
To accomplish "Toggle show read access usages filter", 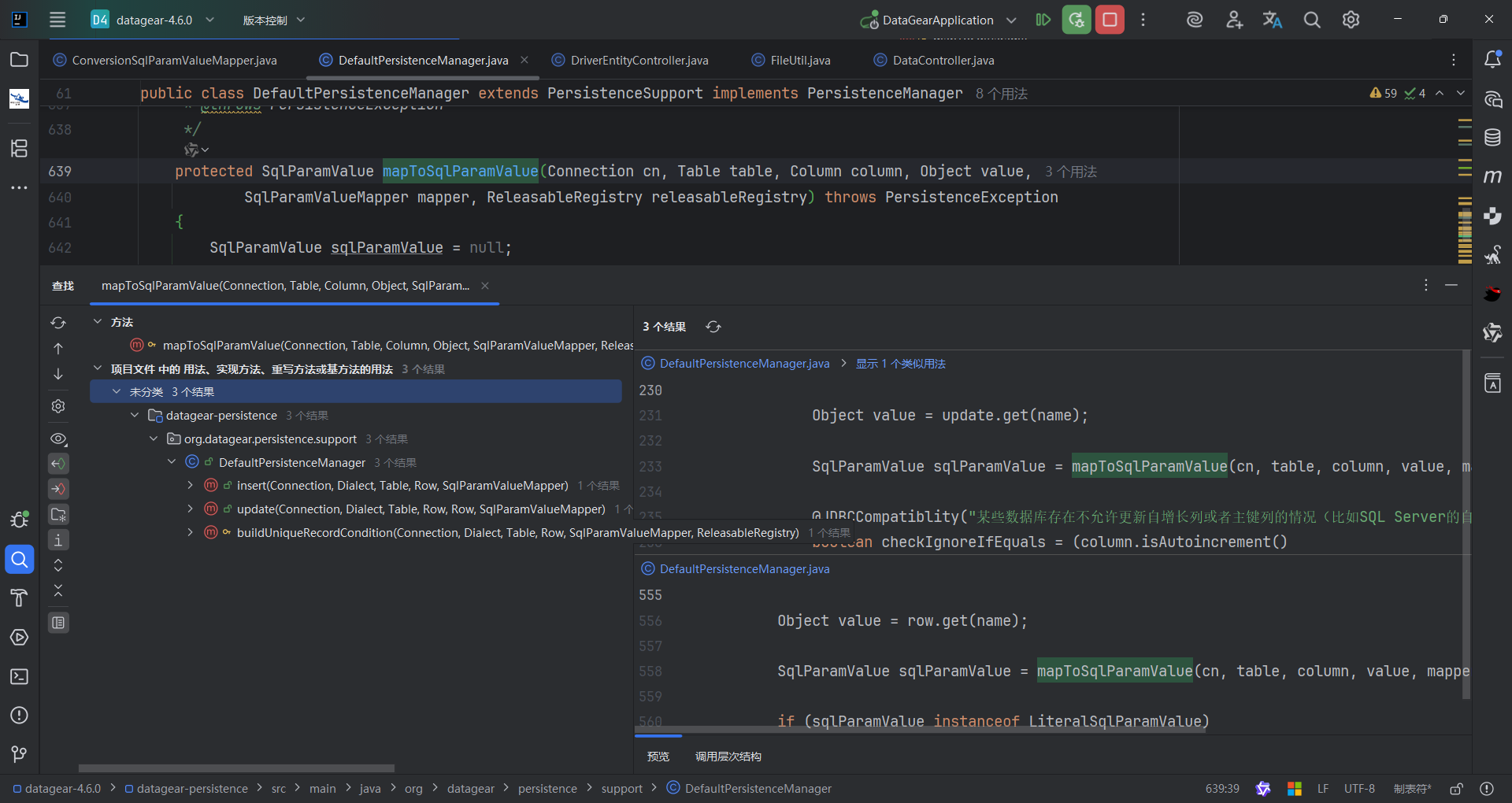I will coord(58,464).
